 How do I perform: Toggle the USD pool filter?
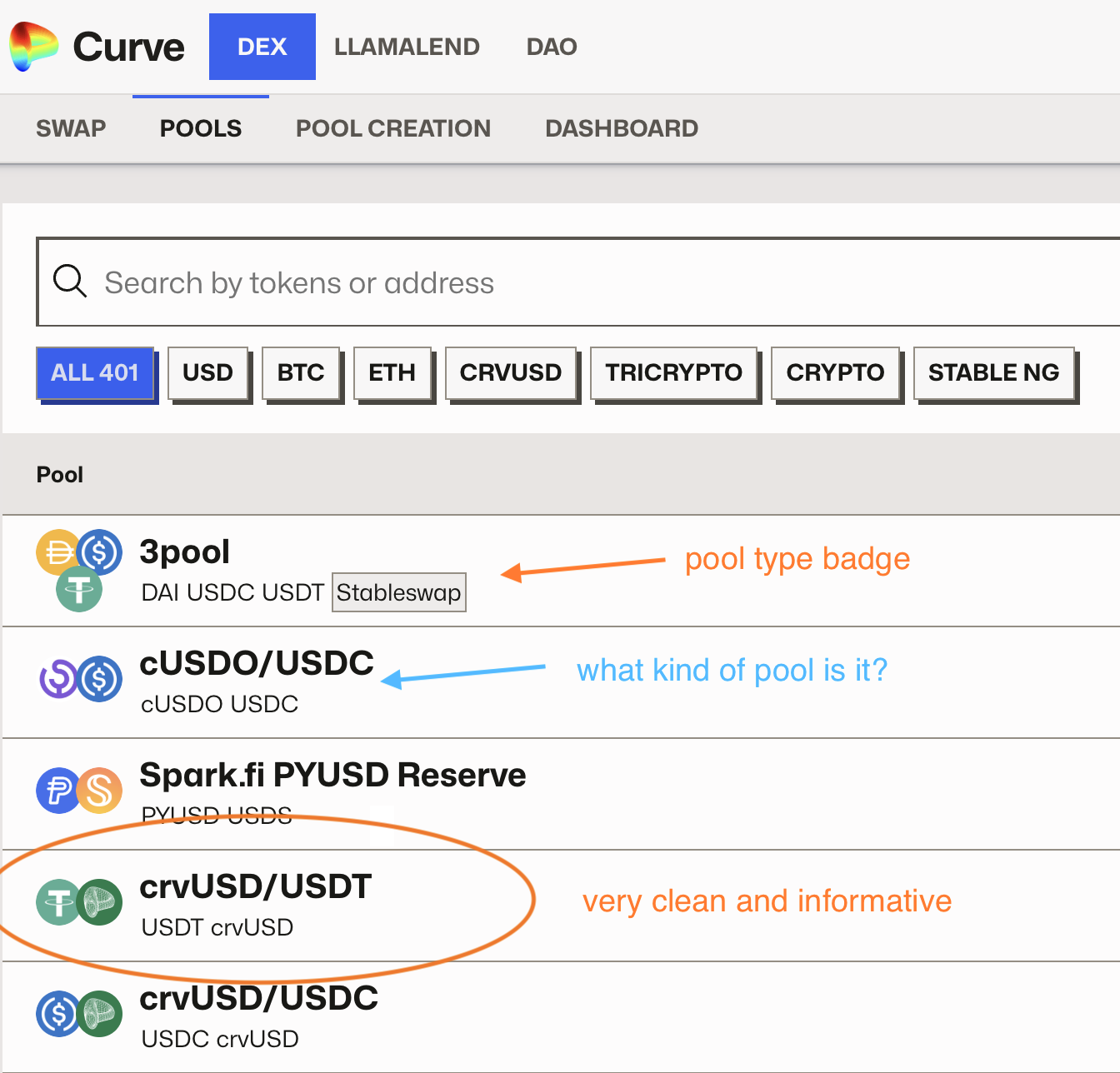coord(208,372)
